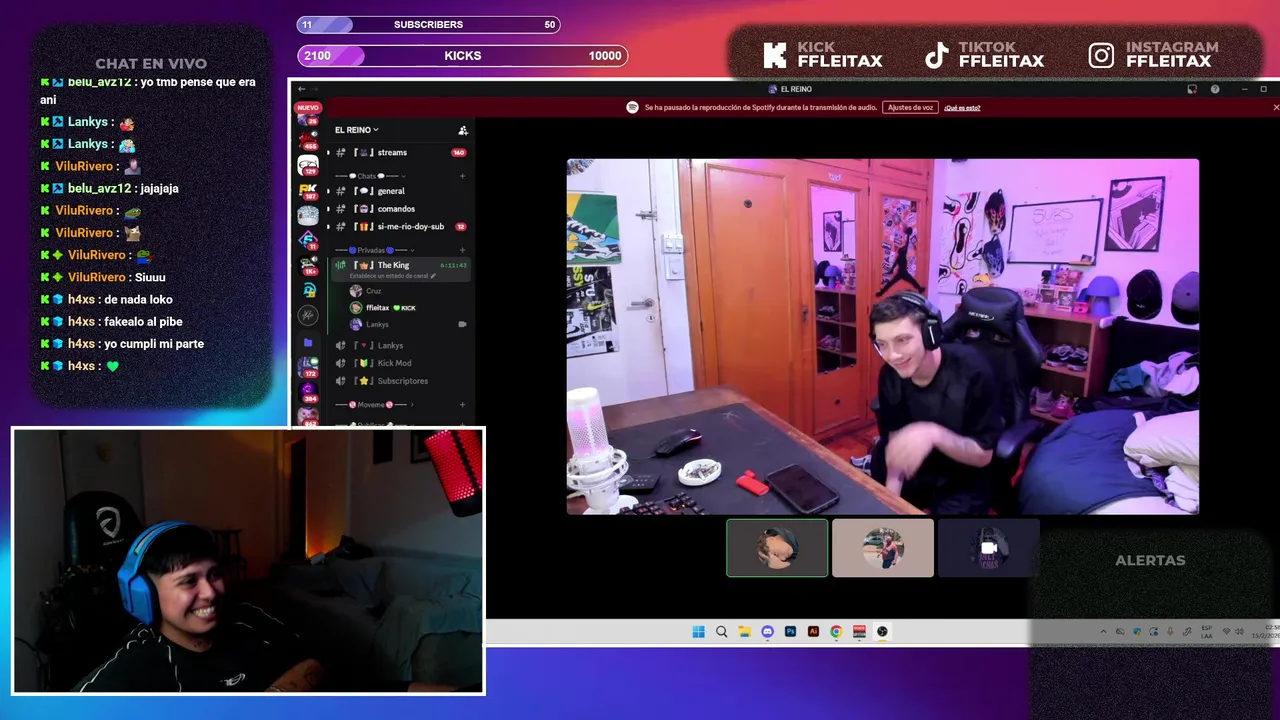This screenshot has height=720, width=1280.
Task: Open the Discord server folder icon
Action: point(308,342)
